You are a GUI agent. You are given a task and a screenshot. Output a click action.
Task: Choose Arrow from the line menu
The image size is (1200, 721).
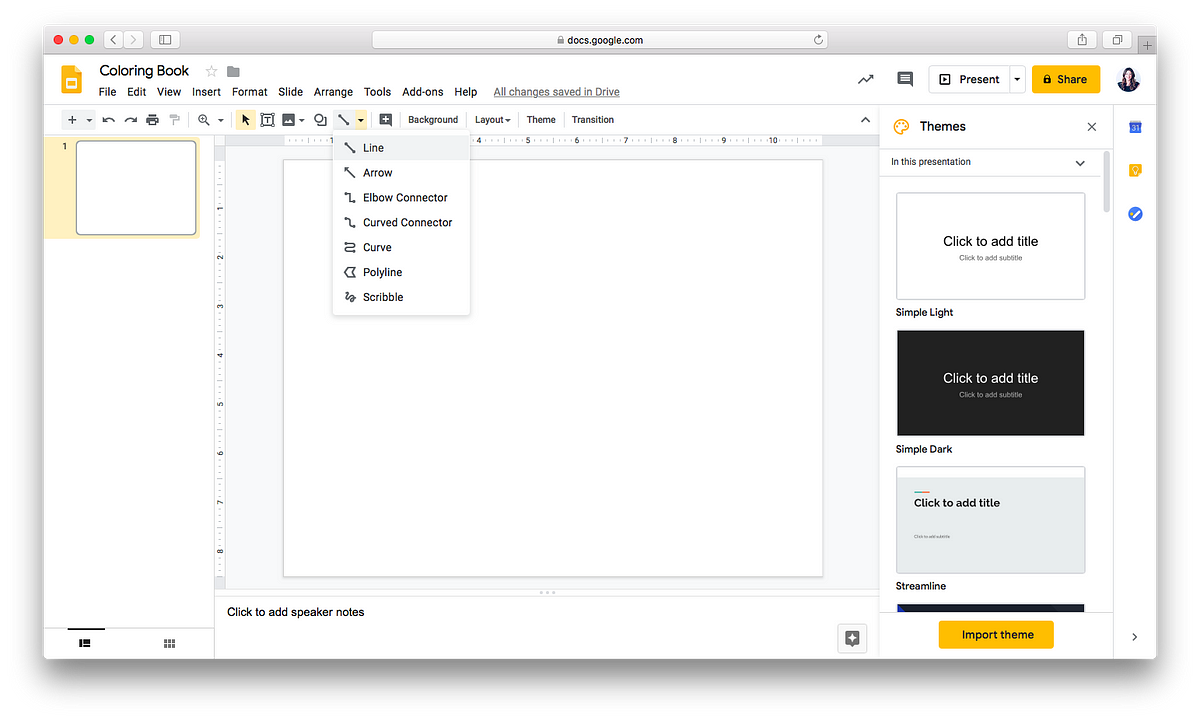(x=401, y=173)
